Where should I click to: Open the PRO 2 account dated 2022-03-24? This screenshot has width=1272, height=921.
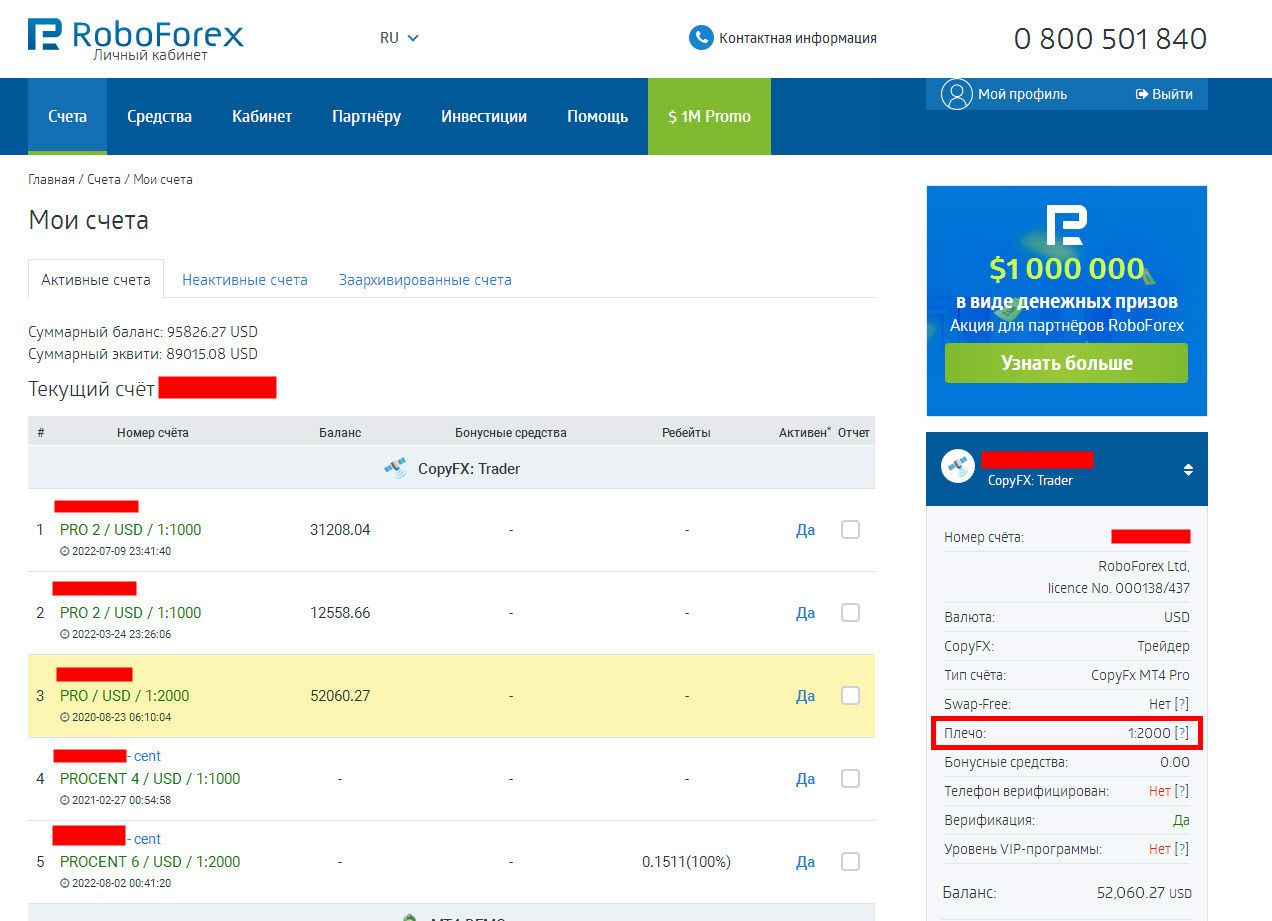tap(130, 613)
